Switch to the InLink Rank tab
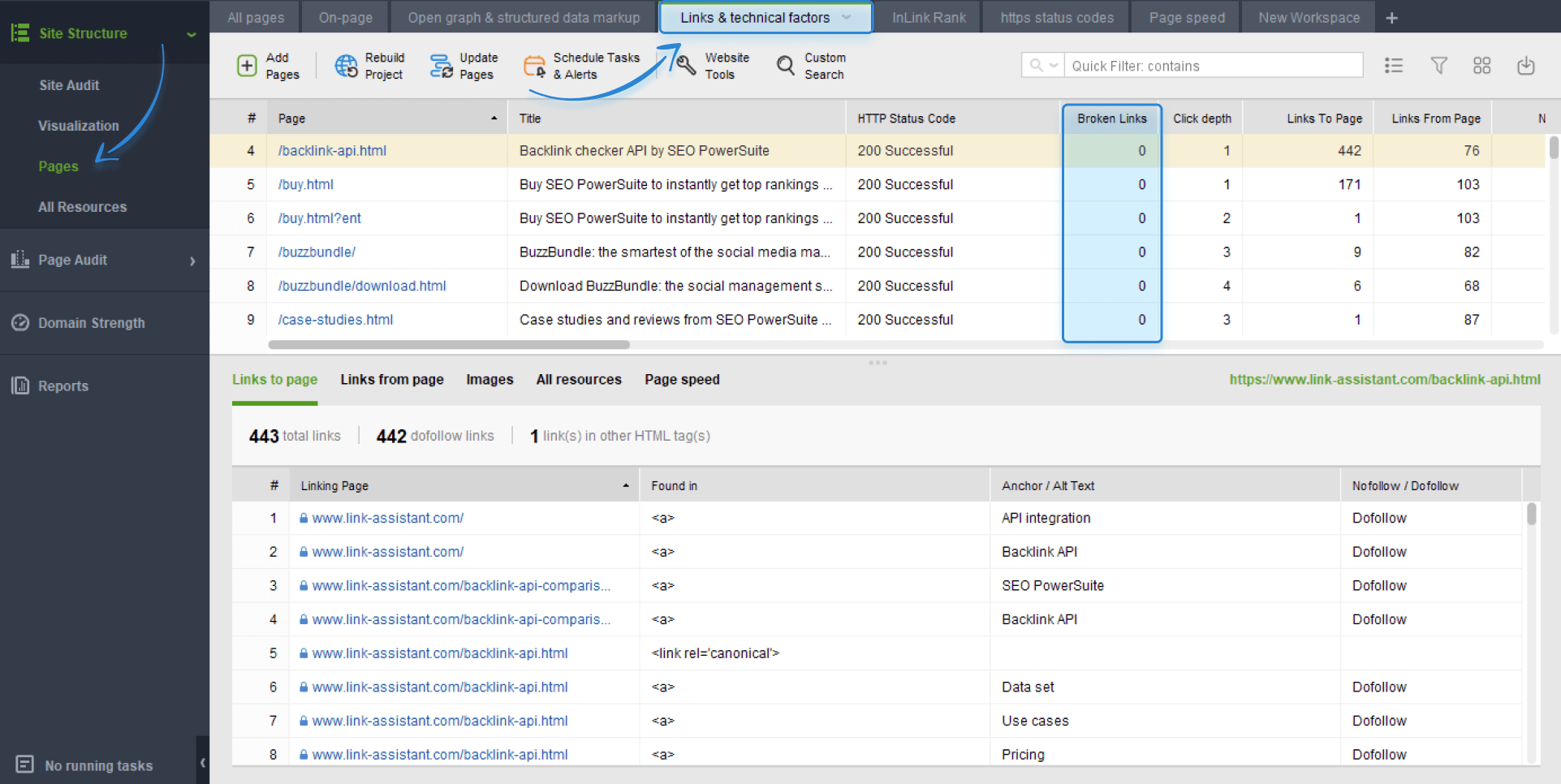The image size is (1561, 784). (929, 17)
